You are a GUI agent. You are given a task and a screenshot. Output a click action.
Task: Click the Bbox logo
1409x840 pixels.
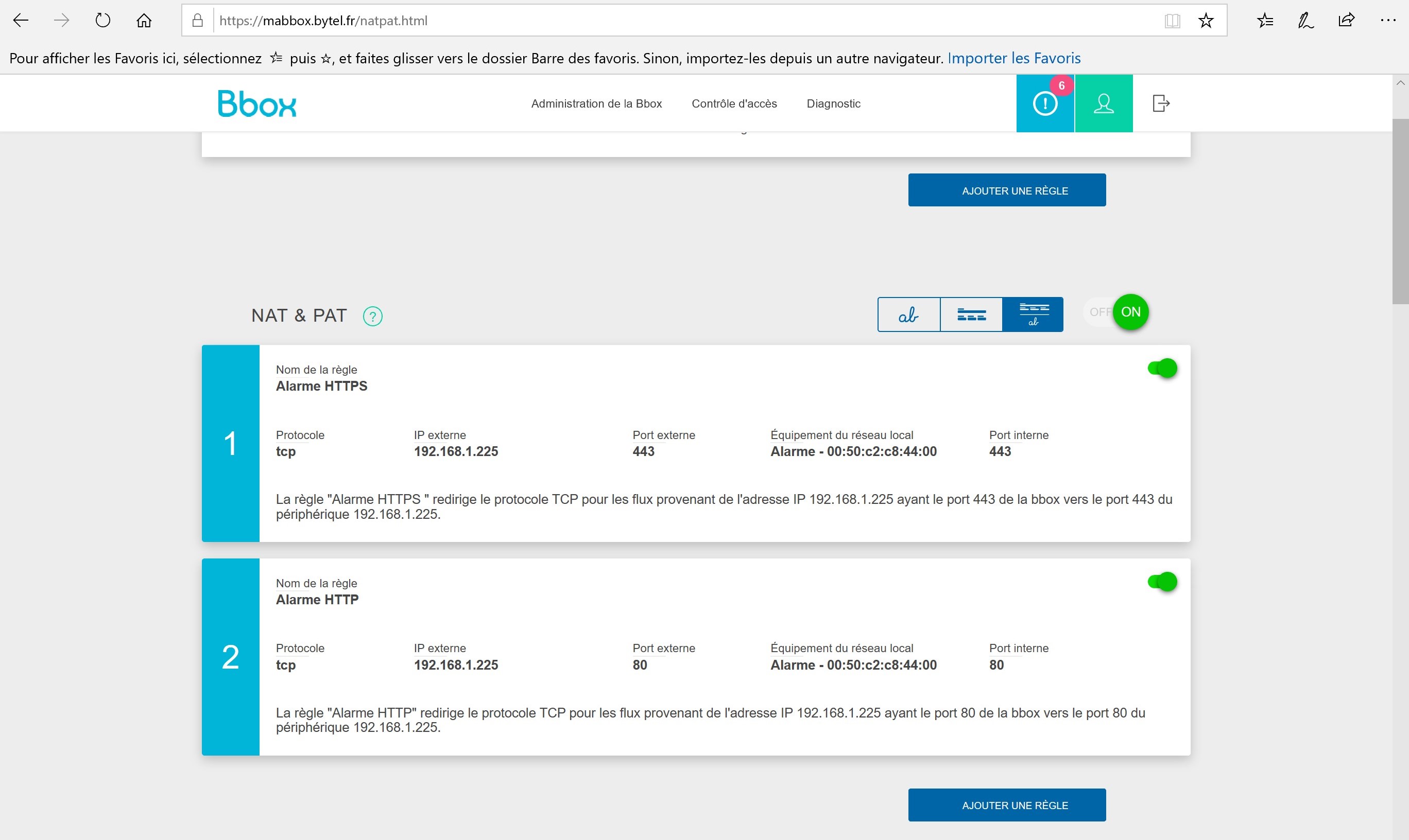coord(256,103)
